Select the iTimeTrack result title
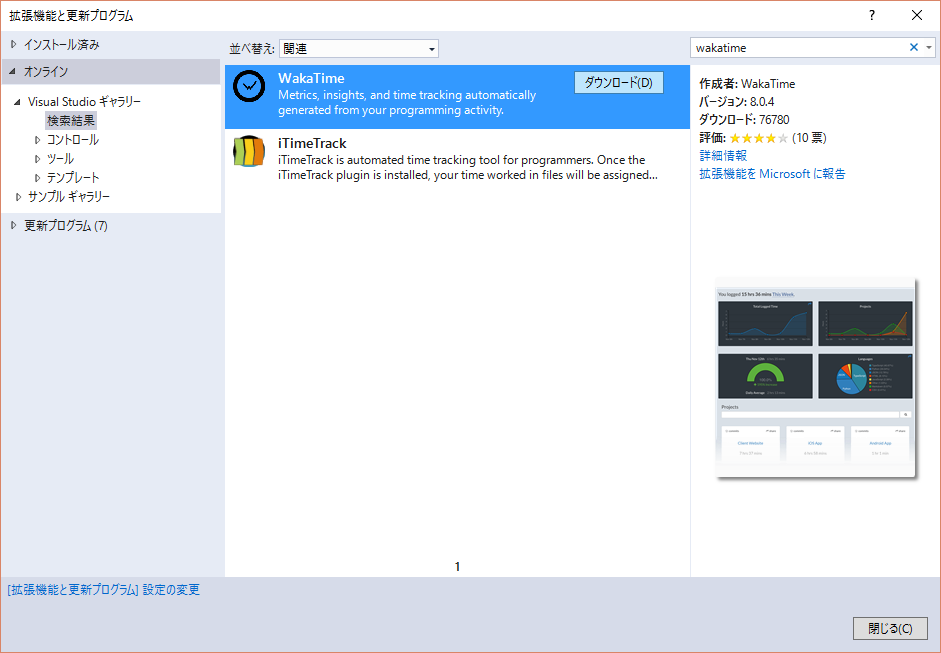The height and width of the screenshot is (653, 941). [x=312, y=143]
